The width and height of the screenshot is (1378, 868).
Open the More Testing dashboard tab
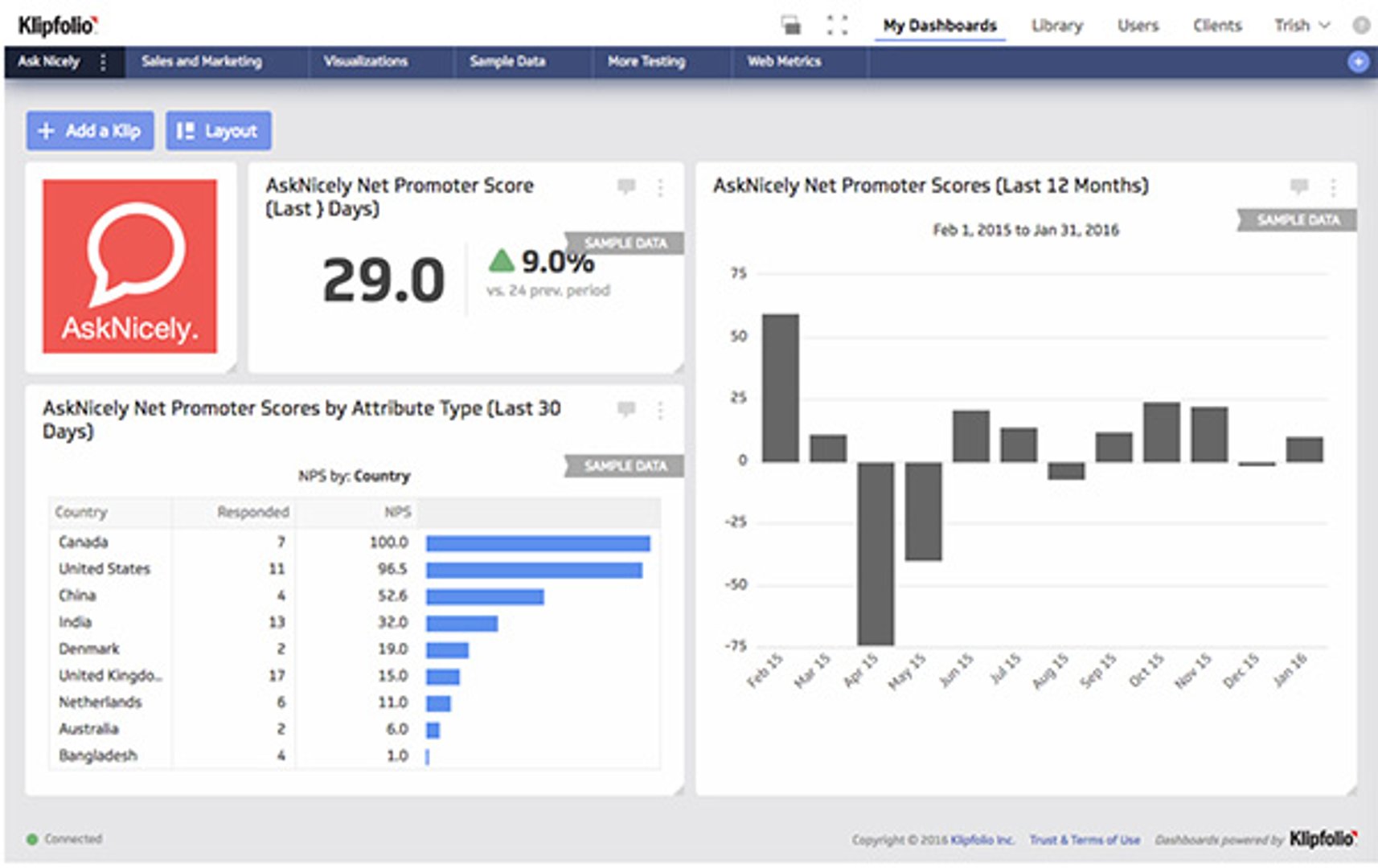646,61
